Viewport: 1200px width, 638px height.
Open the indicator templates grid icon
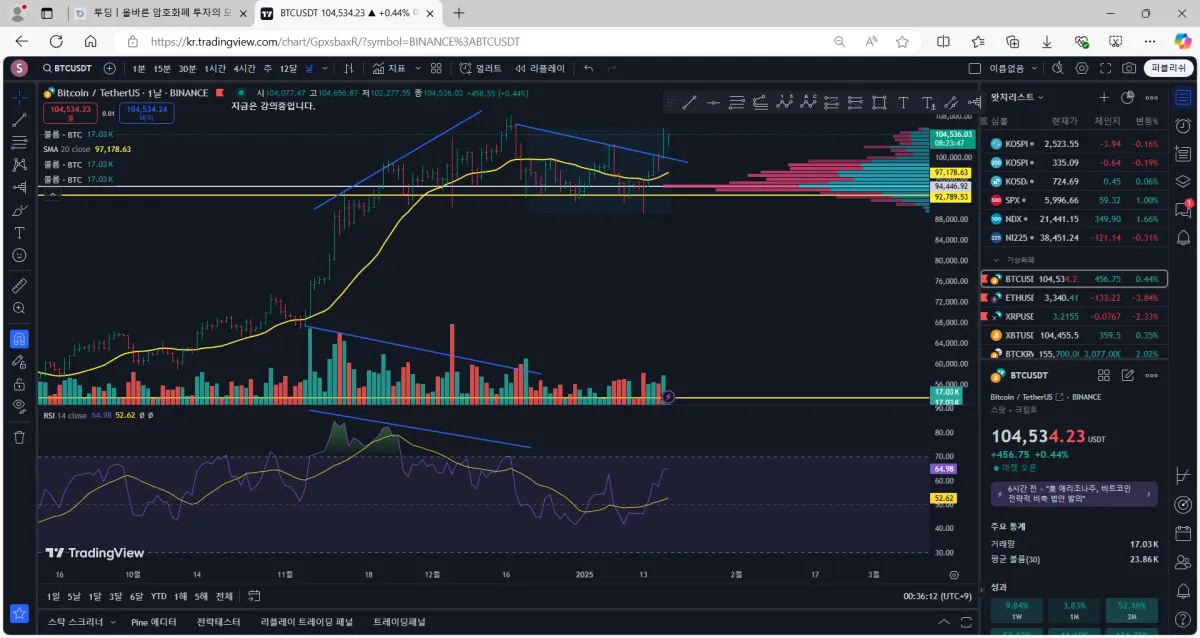coord(436,68)
